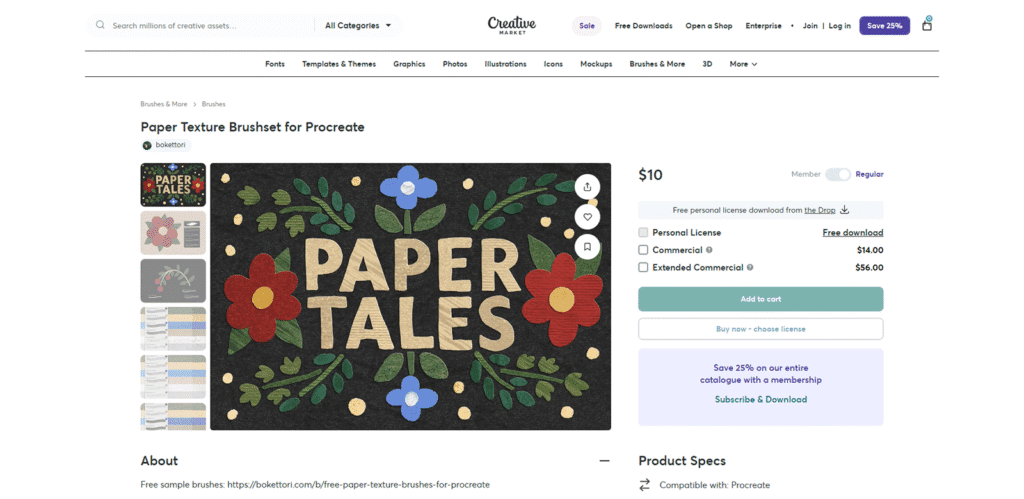Check the Extended Commercial license checkbox
Image resolution: width=1024 pixels, height=499 pixels.
tap(644, 268)
